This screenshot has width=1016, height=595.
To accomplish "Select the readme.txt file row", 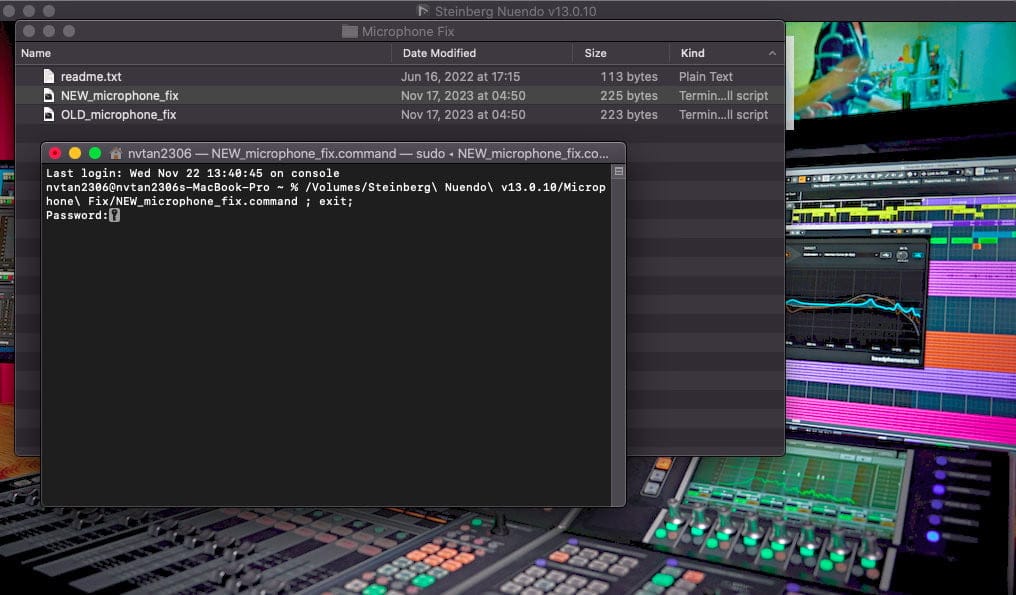I will 400,76.
